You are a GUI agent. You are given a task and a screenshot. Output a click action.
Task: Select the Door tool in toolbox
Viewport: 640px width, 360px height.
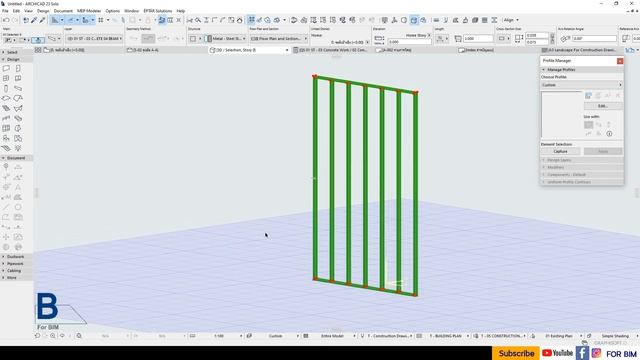pos(18,68)
